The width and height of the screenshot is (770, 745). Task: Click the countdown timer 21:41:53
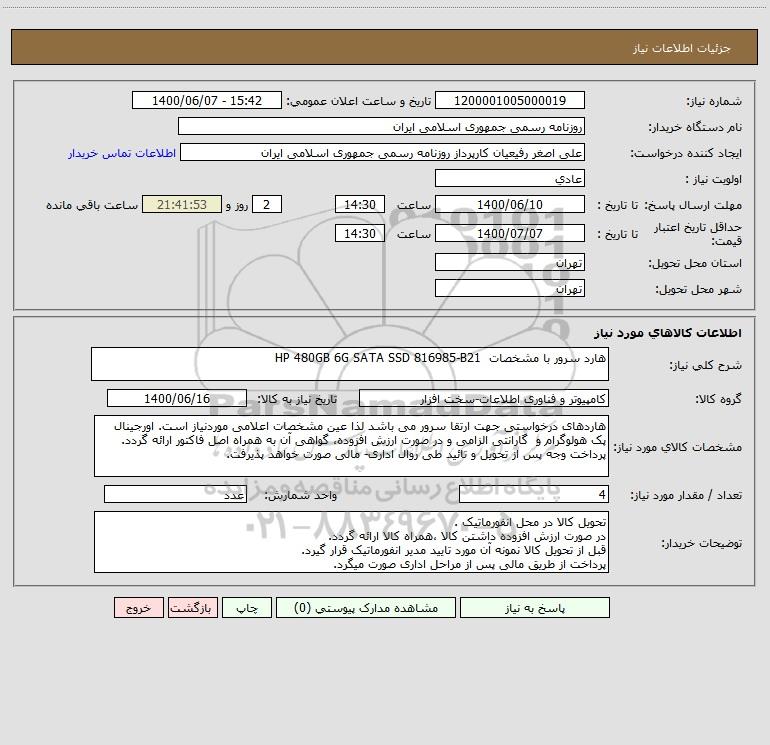tap(182, 204)
